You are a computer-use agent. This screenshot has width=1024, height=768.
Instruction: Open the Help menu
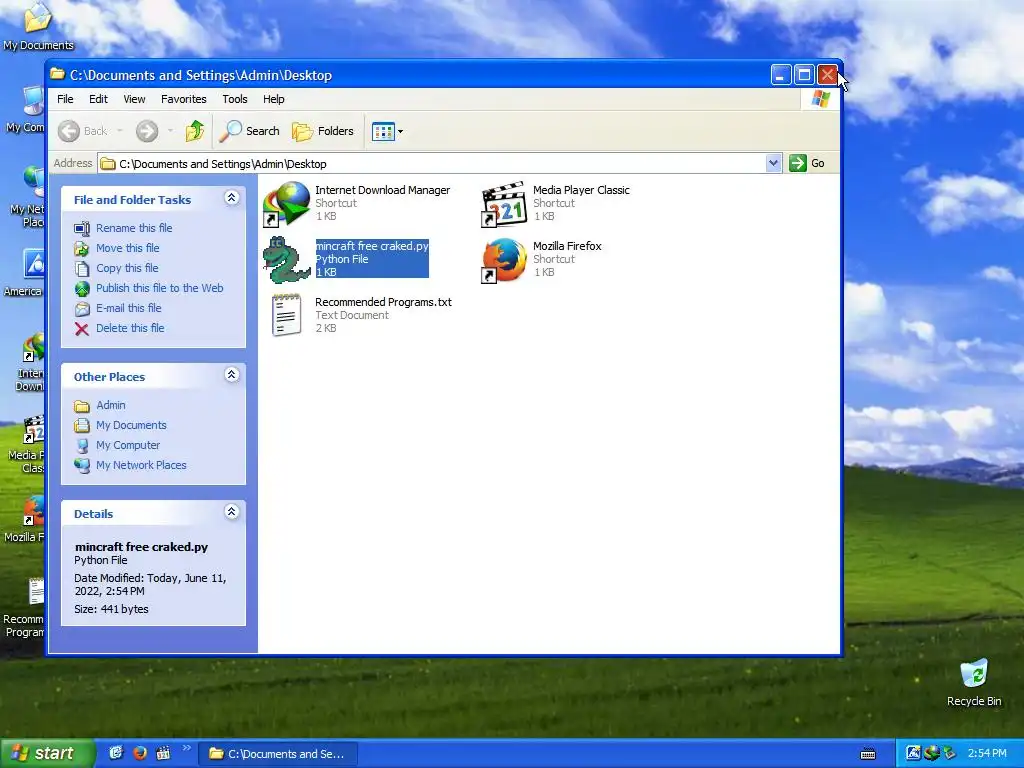click(274, 99)
